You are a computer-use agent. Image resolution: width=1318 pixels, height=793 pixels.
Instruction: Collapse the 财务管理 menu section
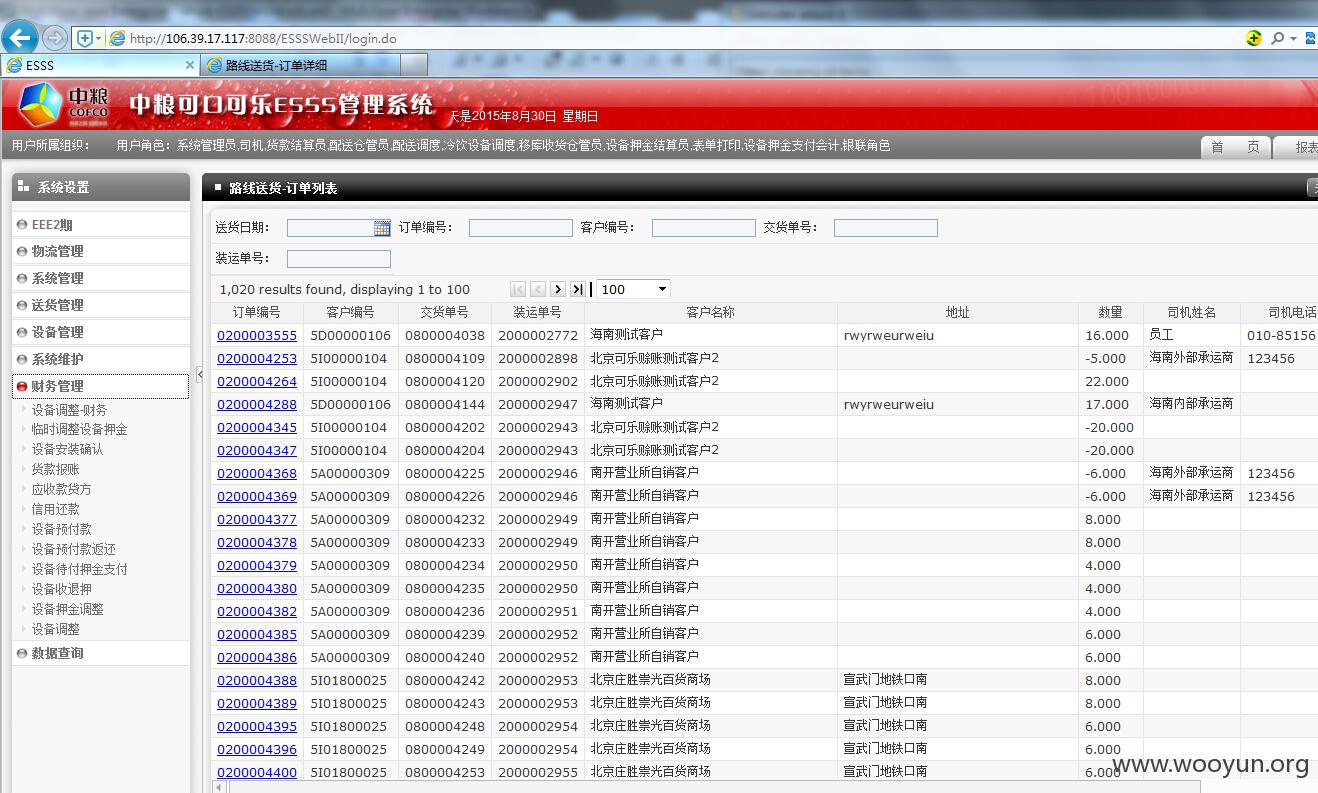[x=100, y=386]
